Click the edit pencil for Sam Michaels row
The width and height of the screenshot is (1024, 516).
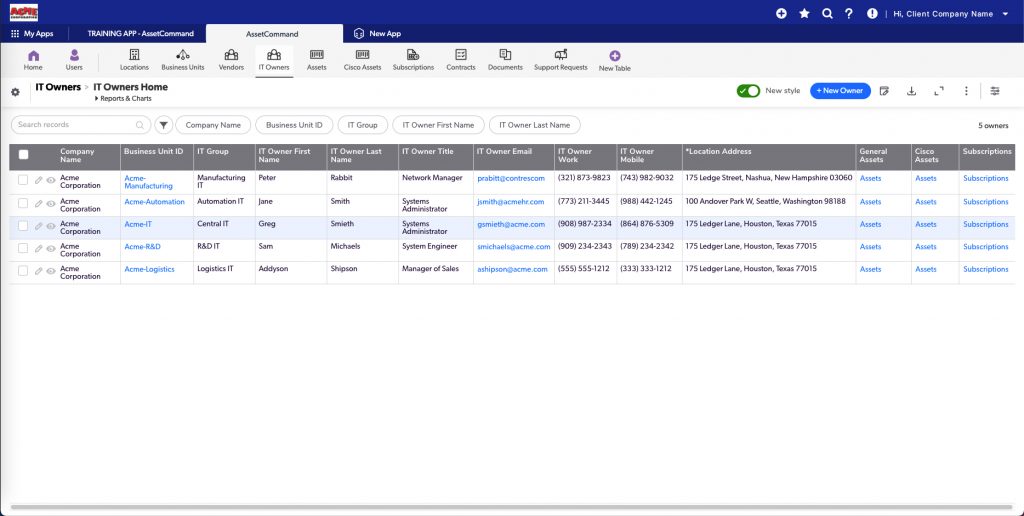[39, 248]
